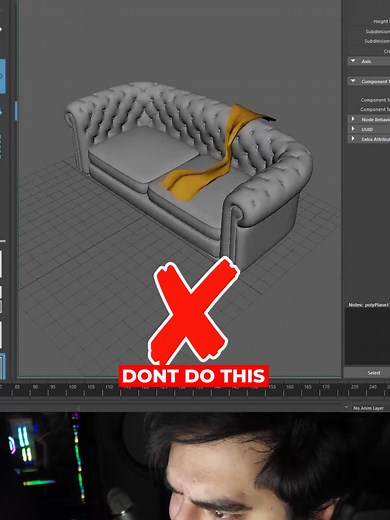
Task: Click inside the polyPlane1 notes field
Action: [x=367, y=337]
